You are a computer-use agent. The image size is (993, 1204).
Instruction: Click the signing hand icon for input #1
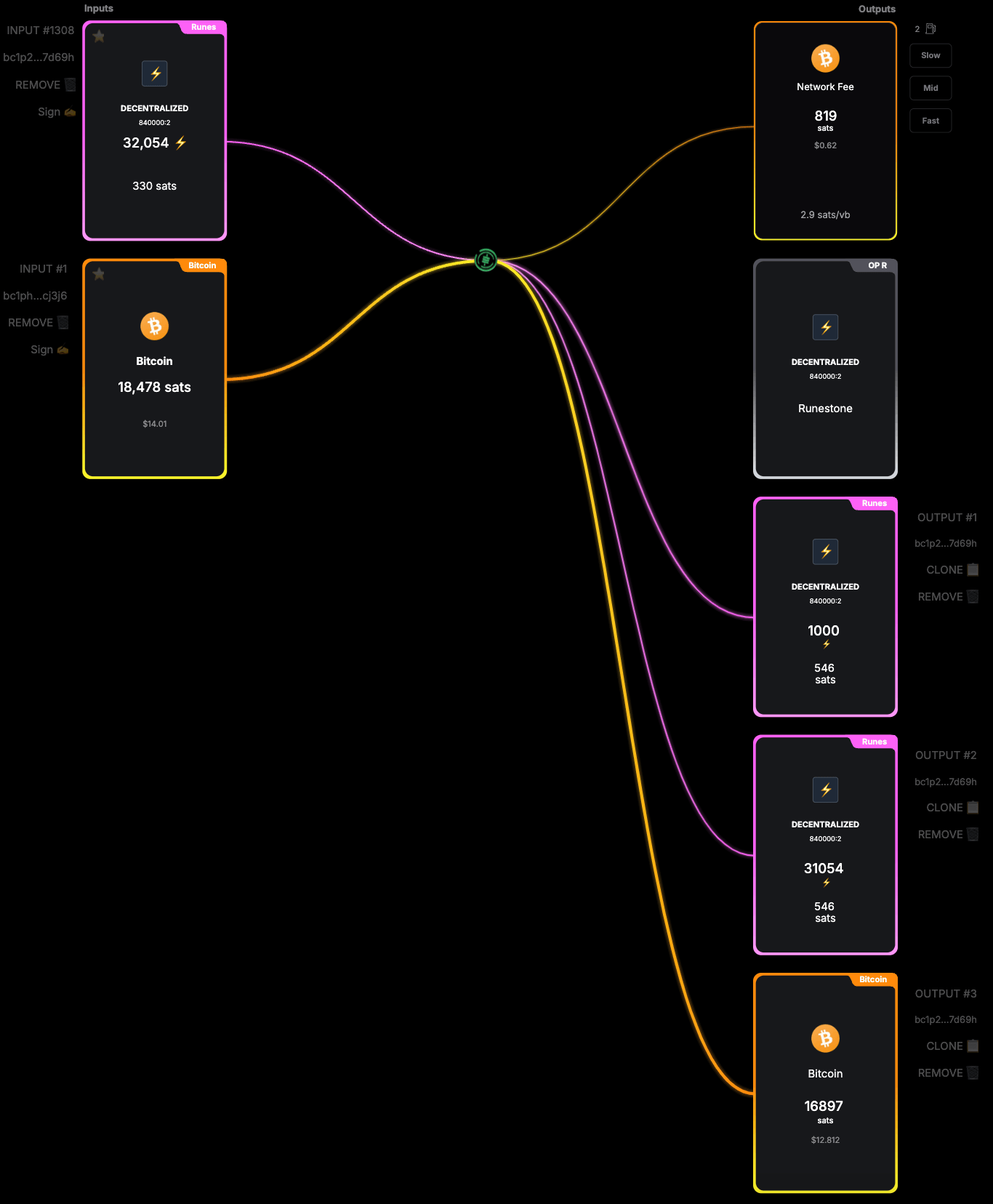coord(63,350)
